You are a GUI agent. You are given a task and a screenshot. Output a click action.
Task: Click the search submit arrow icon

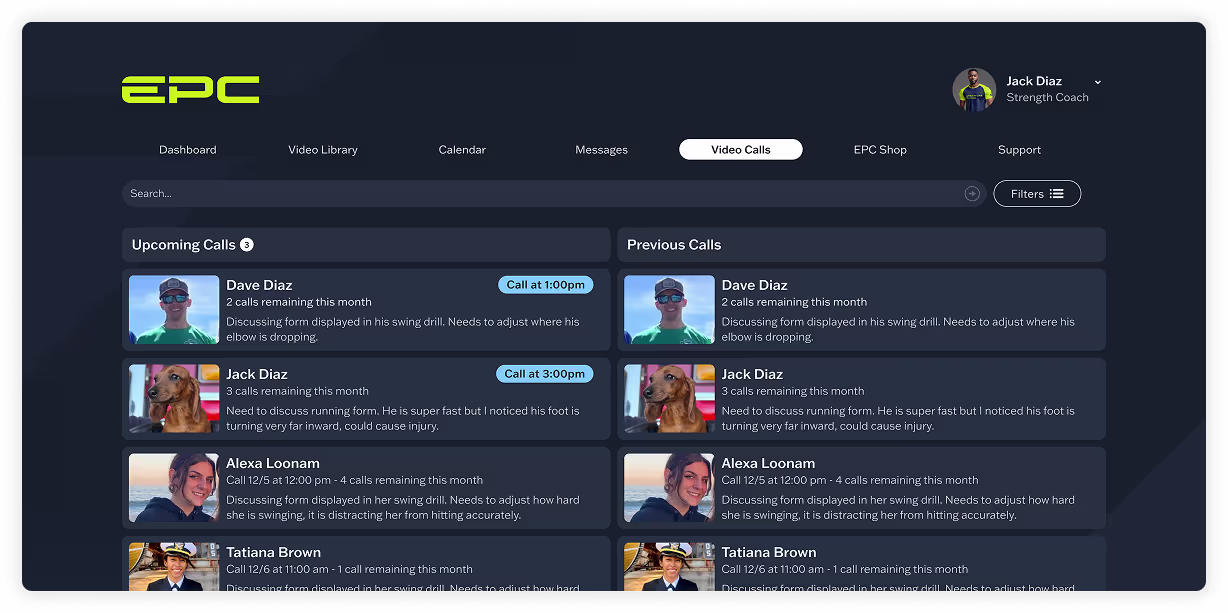971,193
